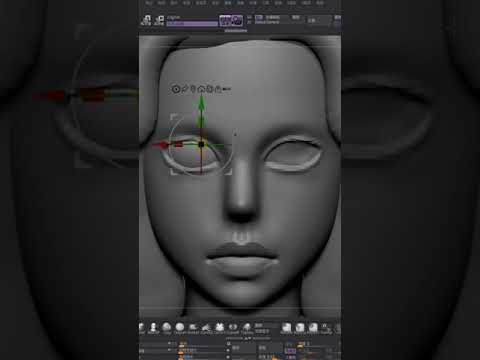Select the round sphere brush in the bottom shelf

[180, 327]
